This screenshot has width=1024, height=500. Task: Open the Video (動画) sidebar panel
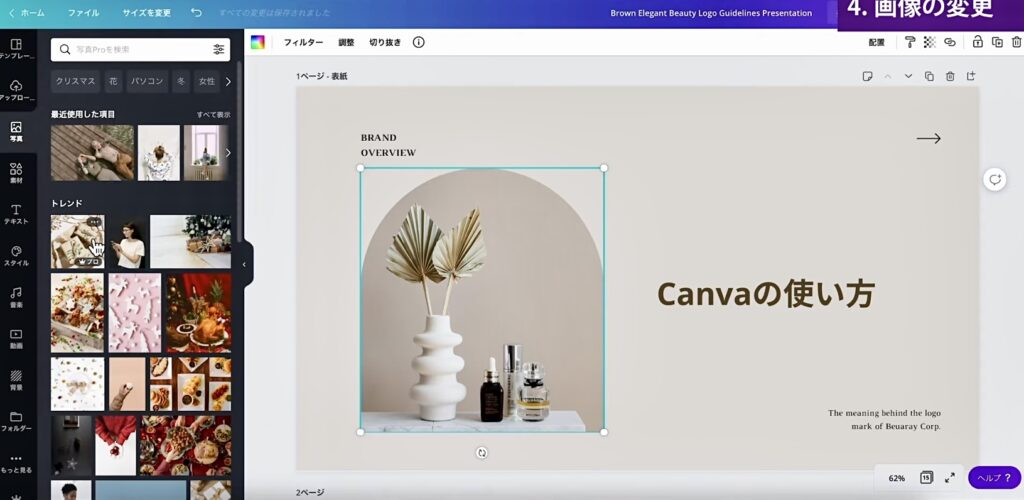click(16, 339)
